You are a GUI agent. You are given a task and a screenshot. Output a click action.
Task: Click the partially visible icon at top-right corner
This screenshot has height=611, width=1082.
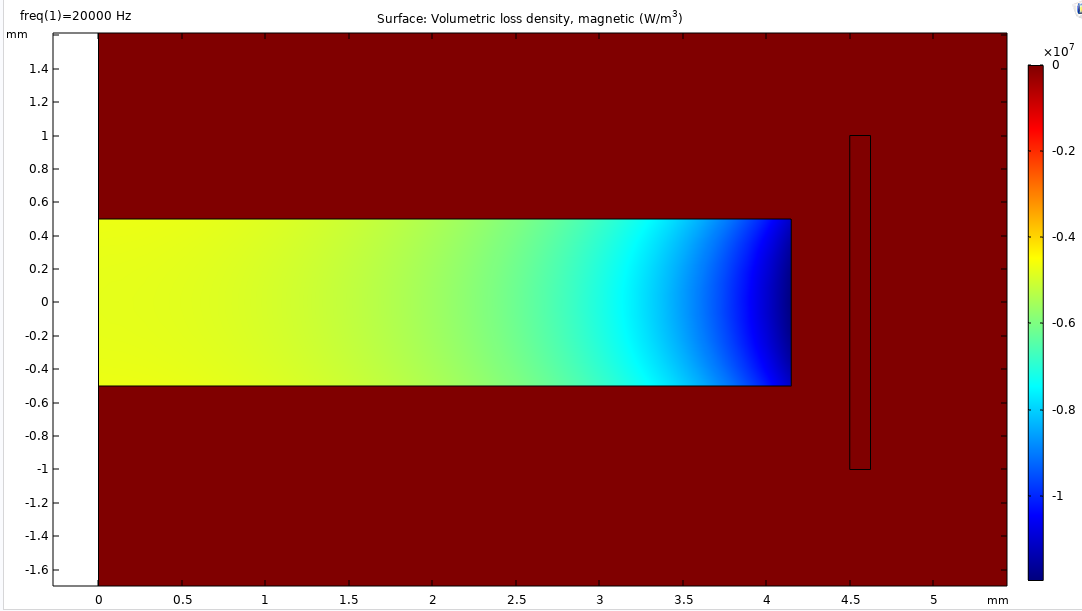click(1077, 8)
